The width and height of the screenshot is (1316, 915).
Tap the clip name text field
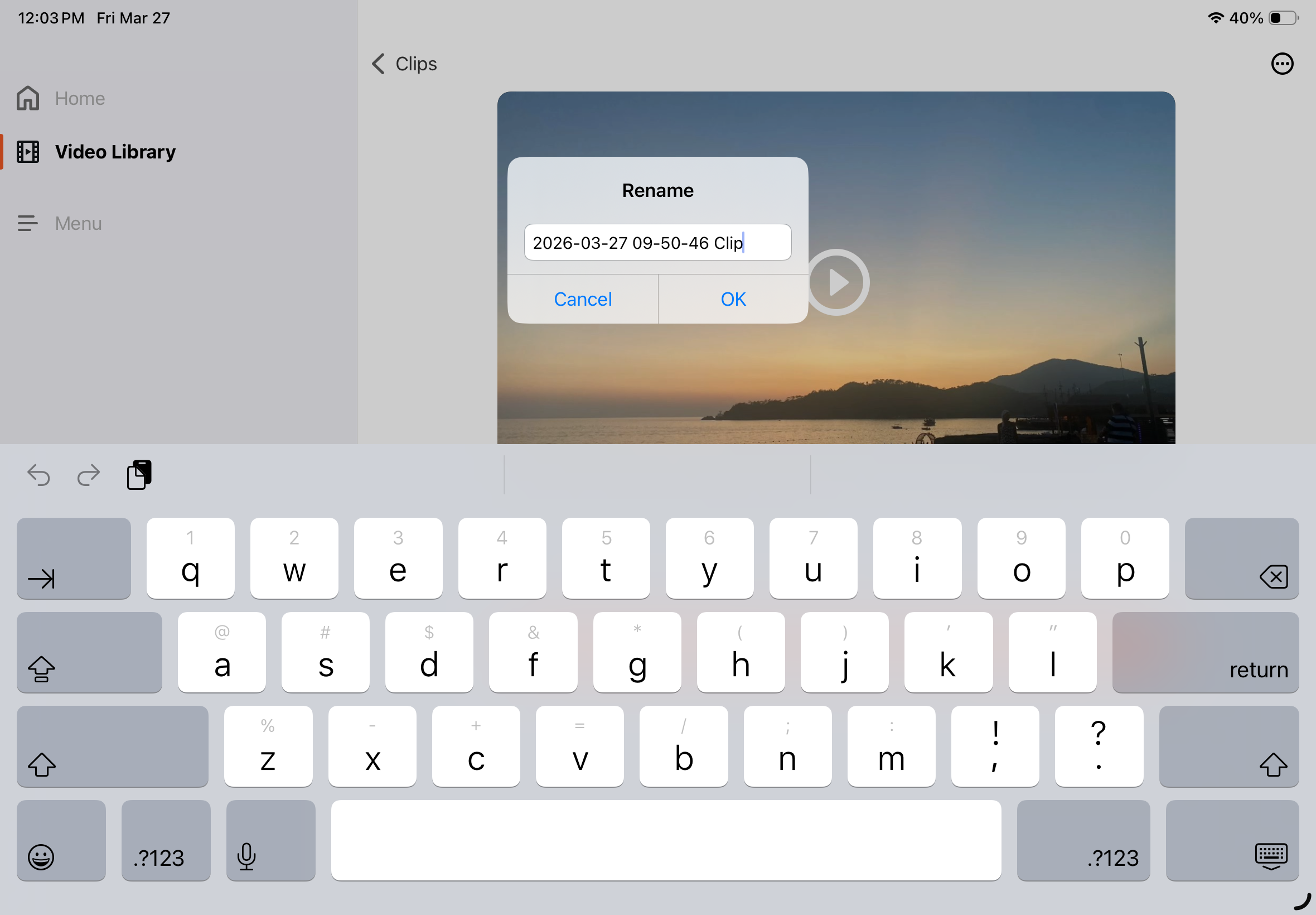[657, 243]
